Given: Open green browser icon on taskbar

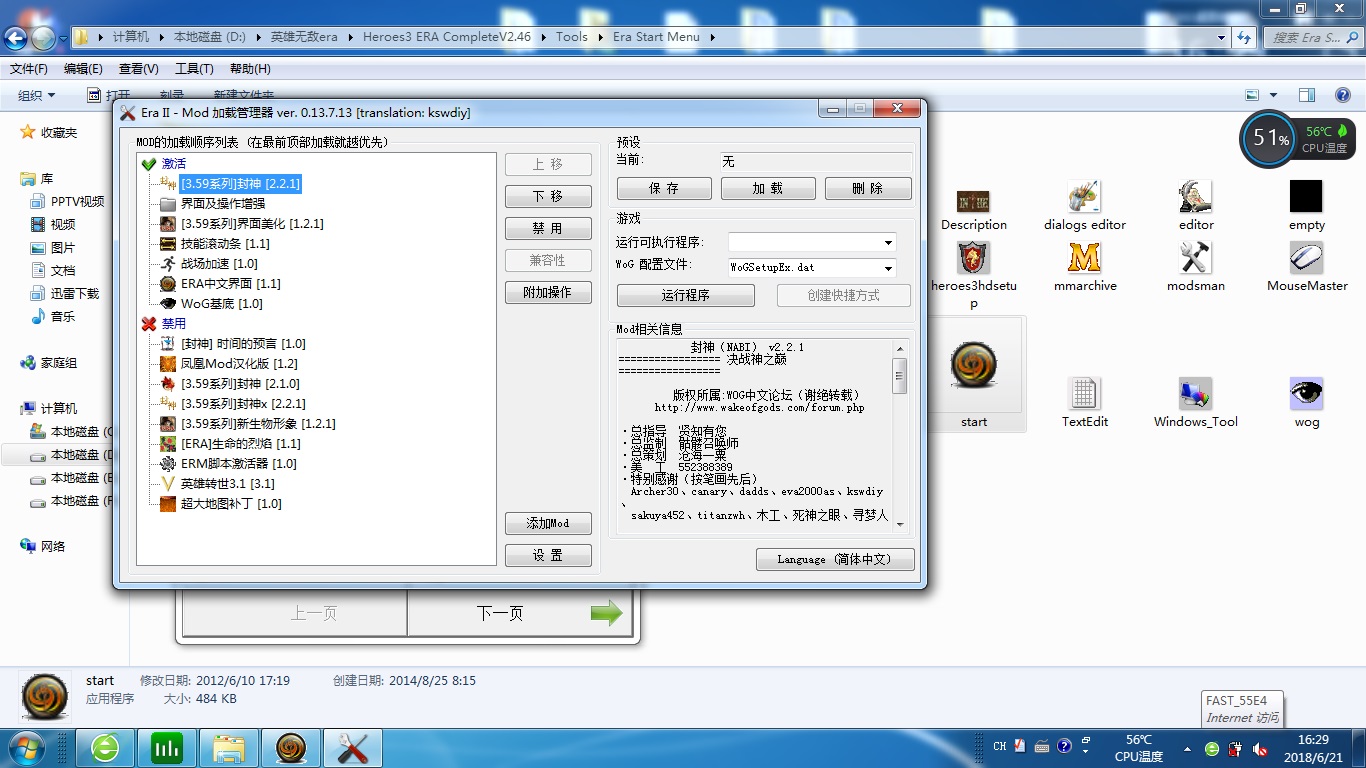Looking at the screenshot, I should 104,747.
